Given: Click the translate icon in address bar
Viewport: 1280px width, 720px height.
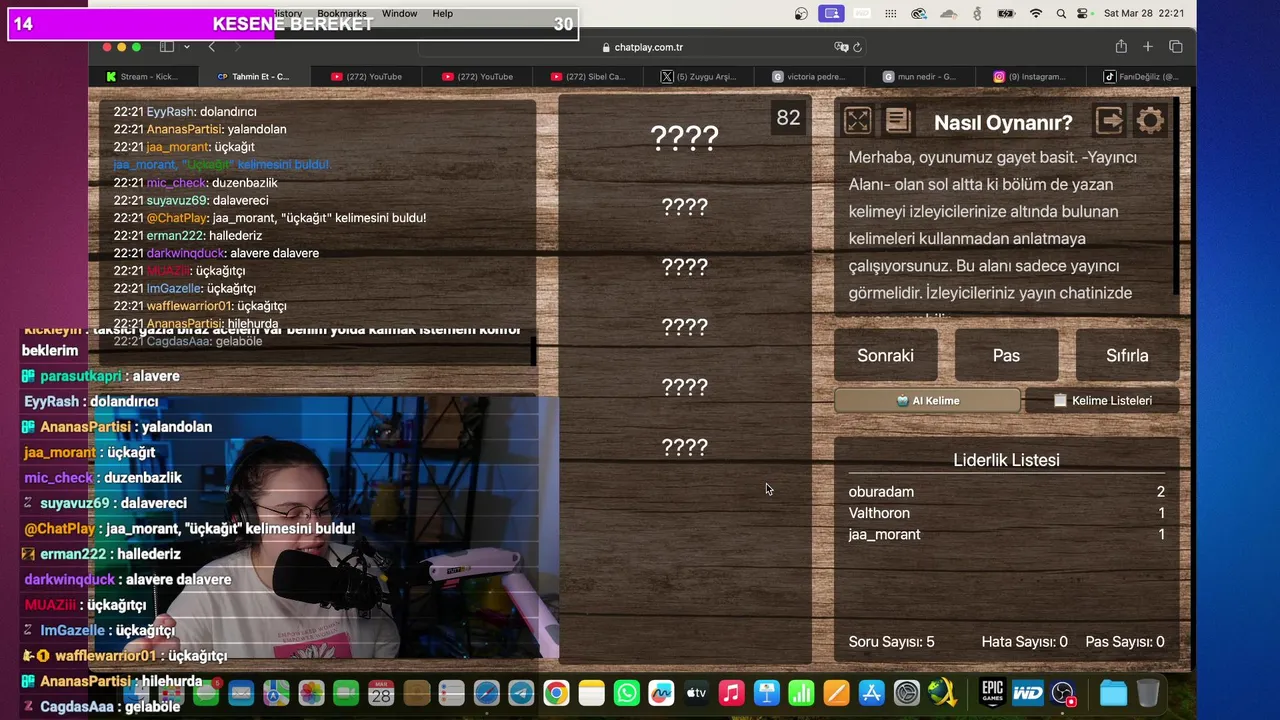Looking at the screenshot, I should pyautogui.click(x=841, y=47).
